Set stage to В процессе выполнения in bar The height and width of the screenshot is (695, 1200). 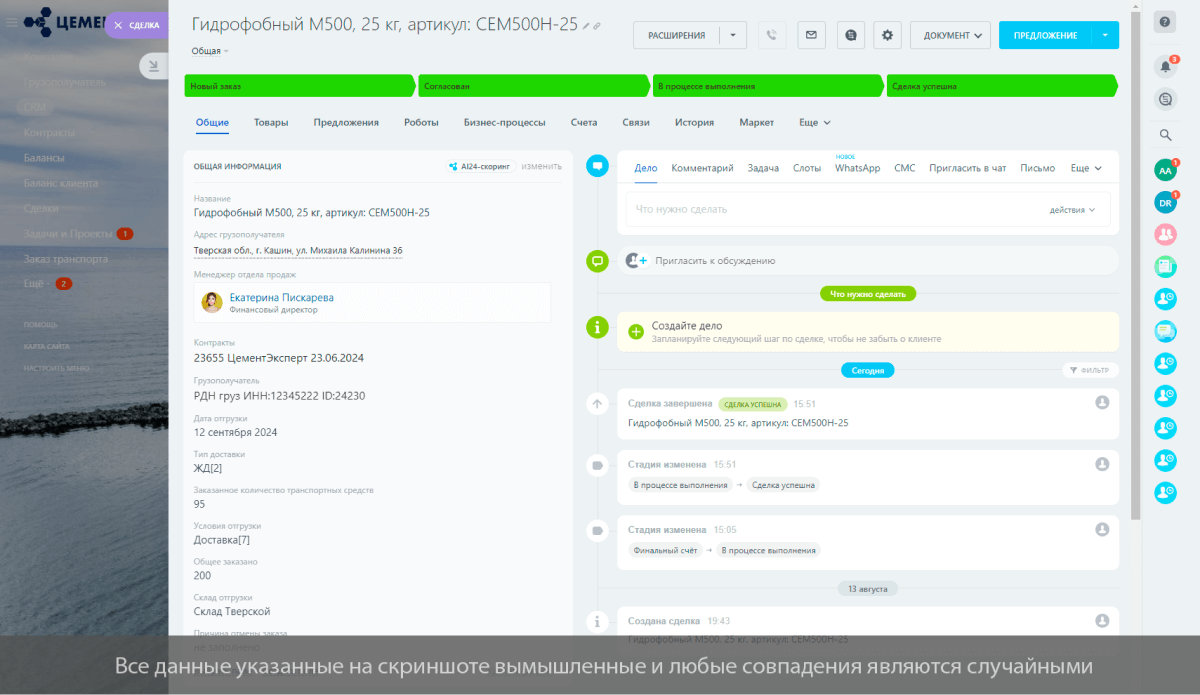click(x=768, y=86)
